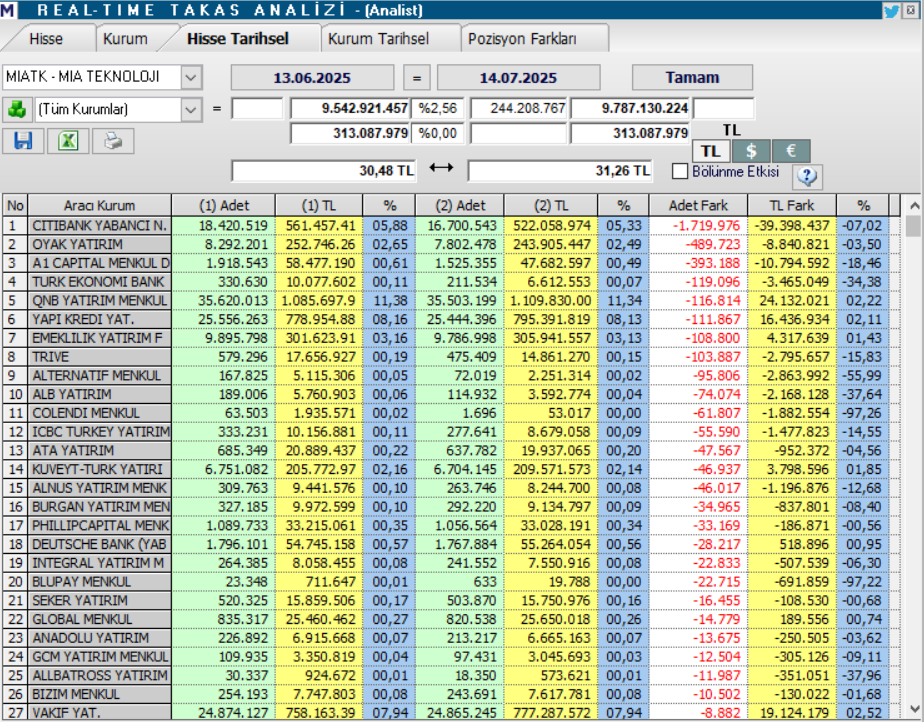Sort by (2) Adet column header

[x=460, y=206]
